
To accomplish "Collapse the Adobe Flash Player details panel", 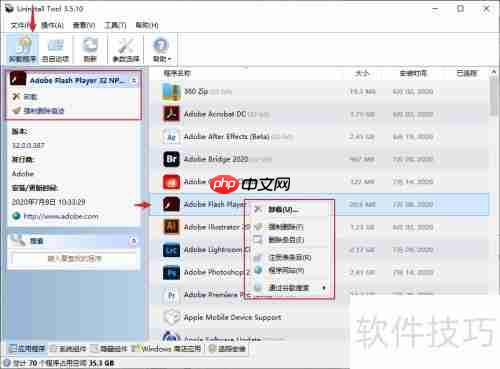I will [134, 80].
